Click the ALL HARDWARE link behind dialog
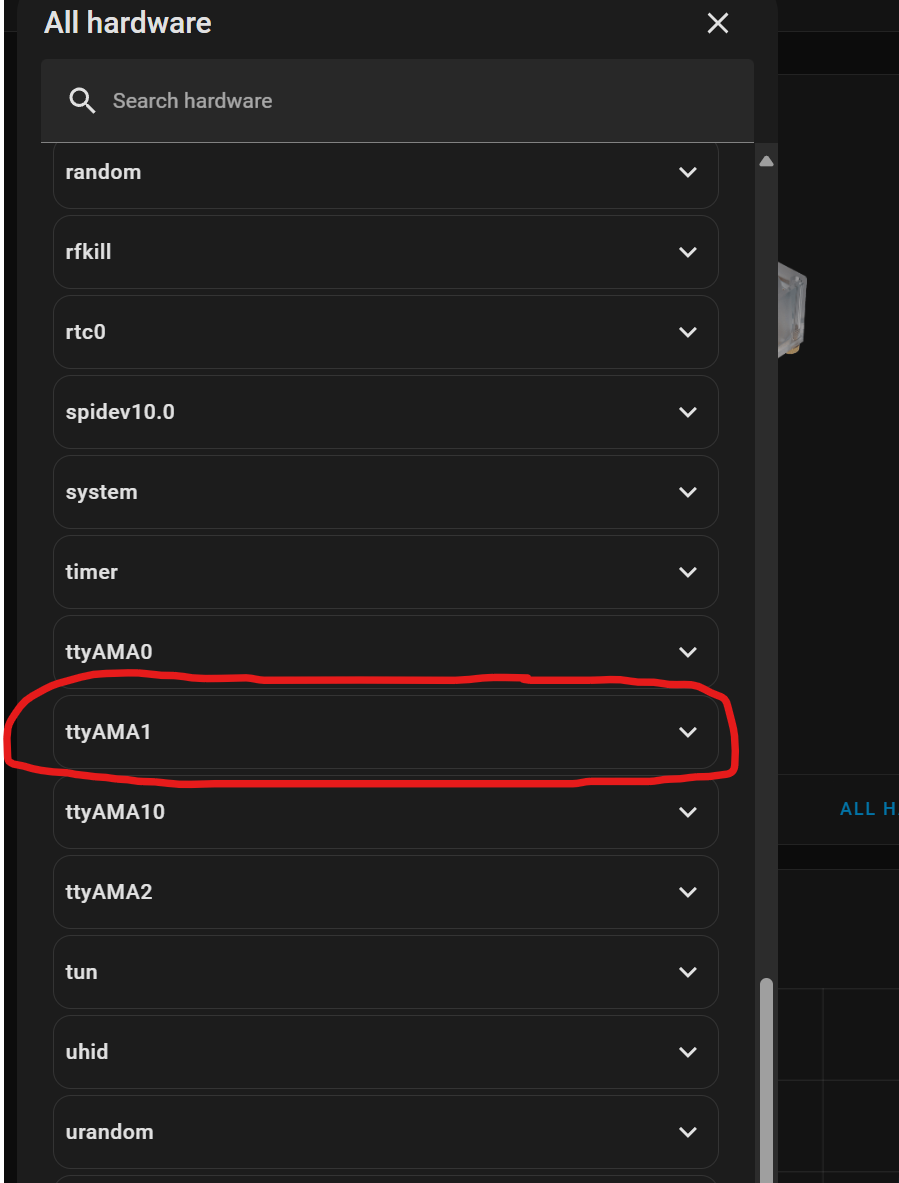Image resolution: width=899 pixels, height=1183 pixels. [869, 809]
